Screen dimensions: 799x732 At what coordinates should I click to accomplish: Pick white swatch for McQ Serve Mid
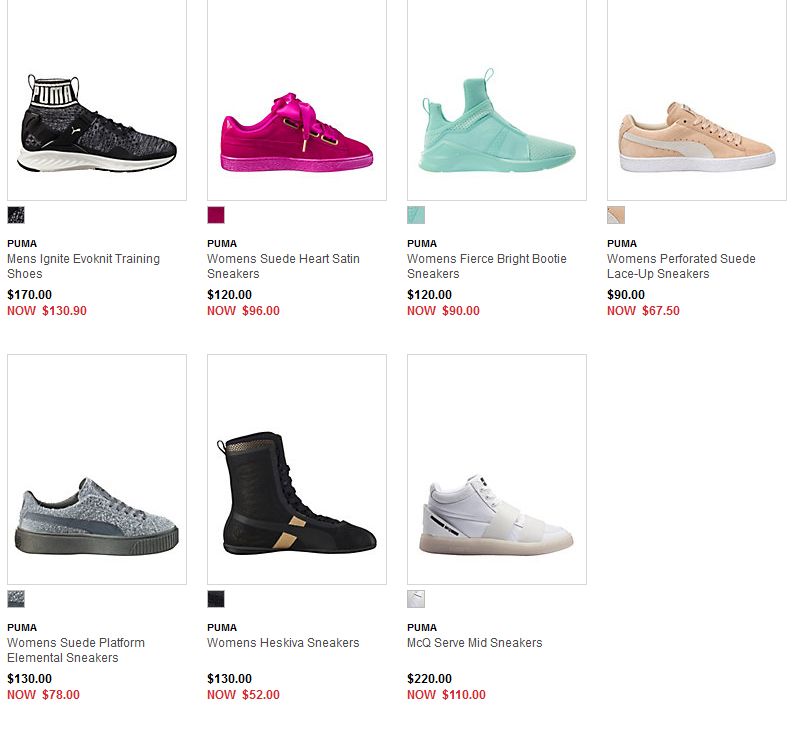416,599
